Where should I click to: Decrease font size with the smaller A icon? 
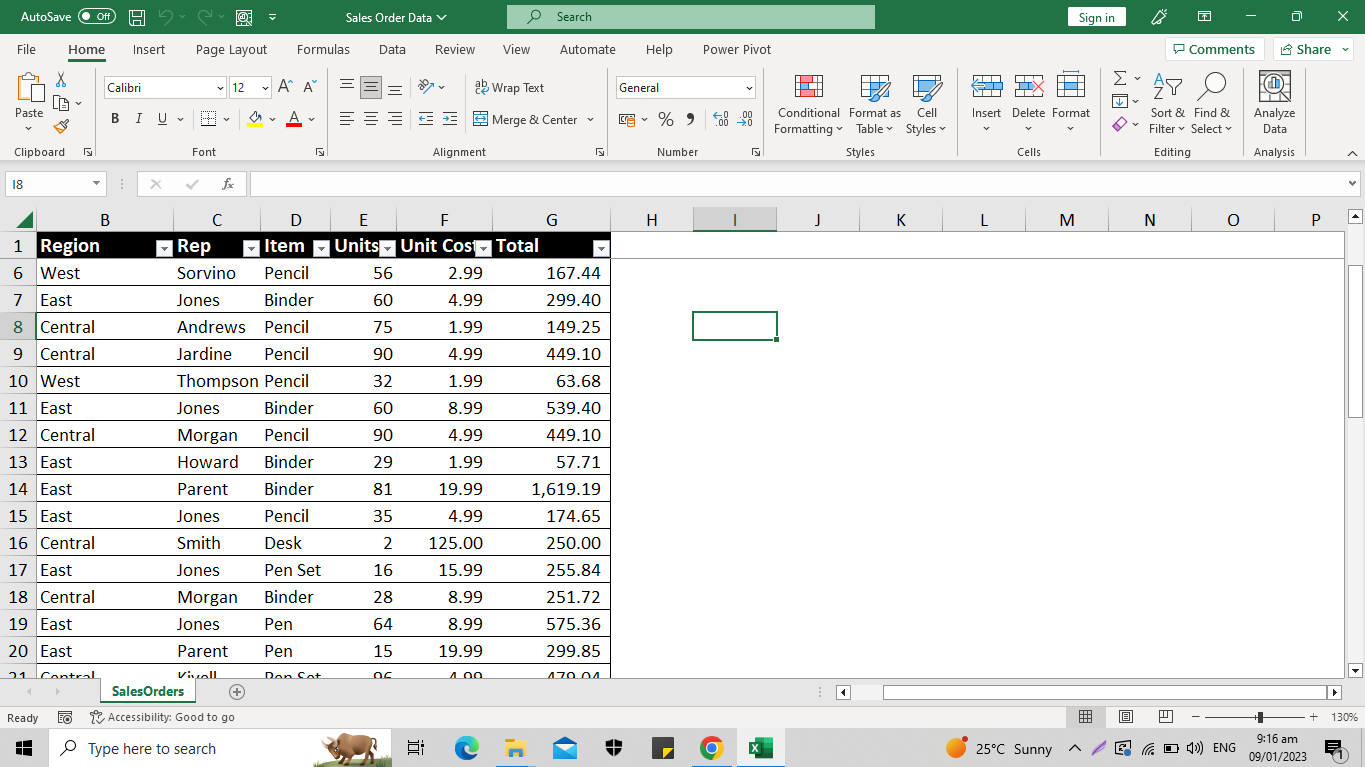pos(309,87)
